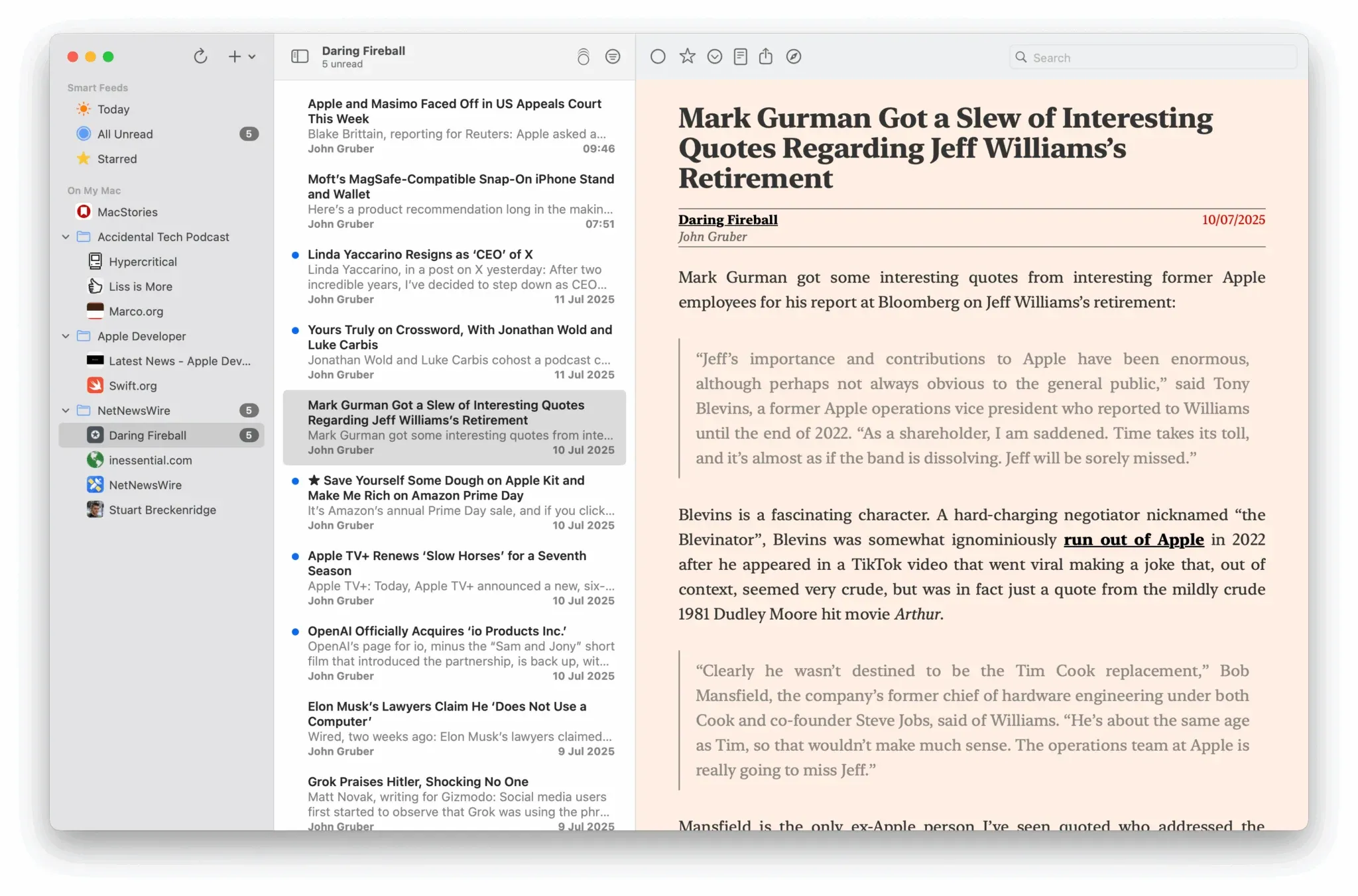Click the filter articles icon
1358x896 pixels.
[613, 57]
